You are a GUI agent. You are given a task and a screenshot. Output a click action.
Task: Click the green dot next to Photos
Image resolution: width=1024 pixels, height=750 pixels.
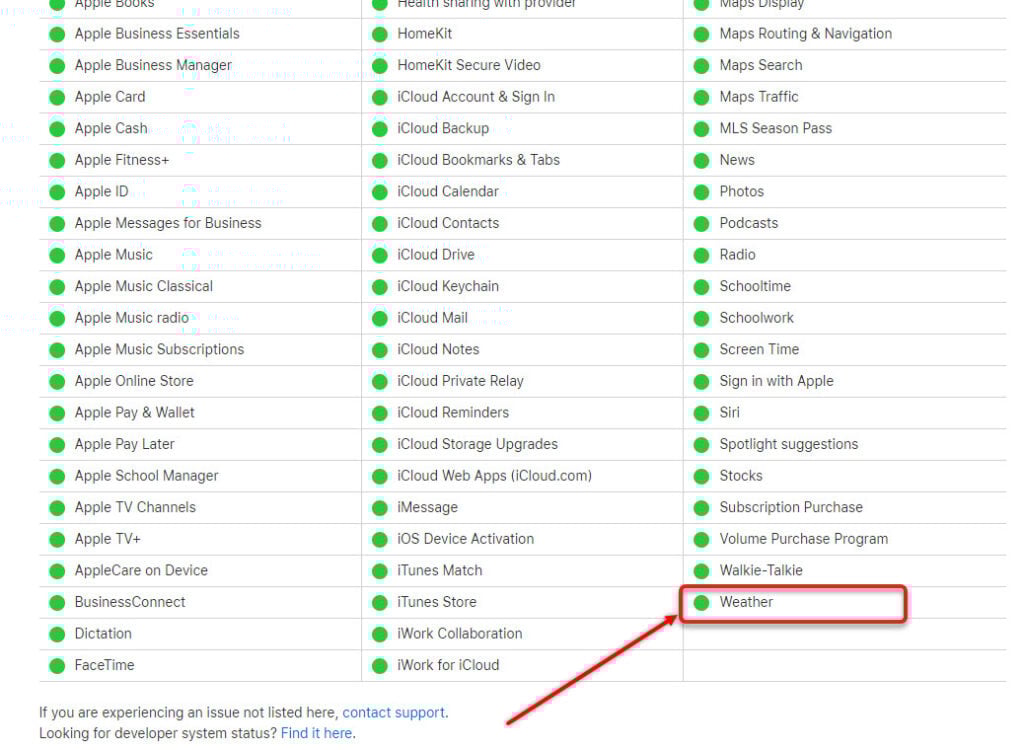click(703, 191)
